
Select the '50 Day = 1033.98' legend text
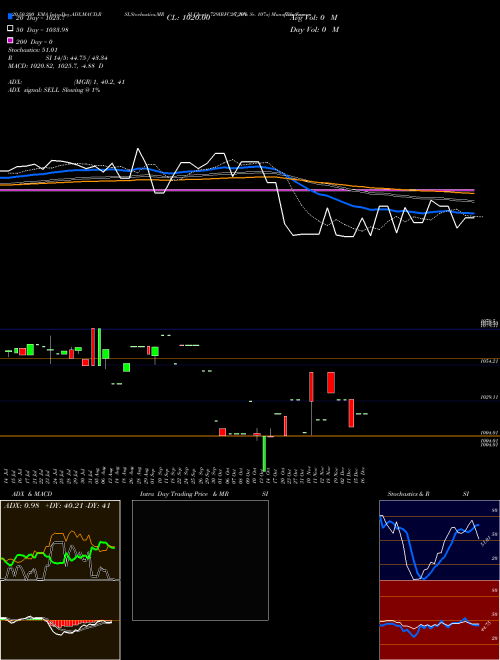coord(42,30)
